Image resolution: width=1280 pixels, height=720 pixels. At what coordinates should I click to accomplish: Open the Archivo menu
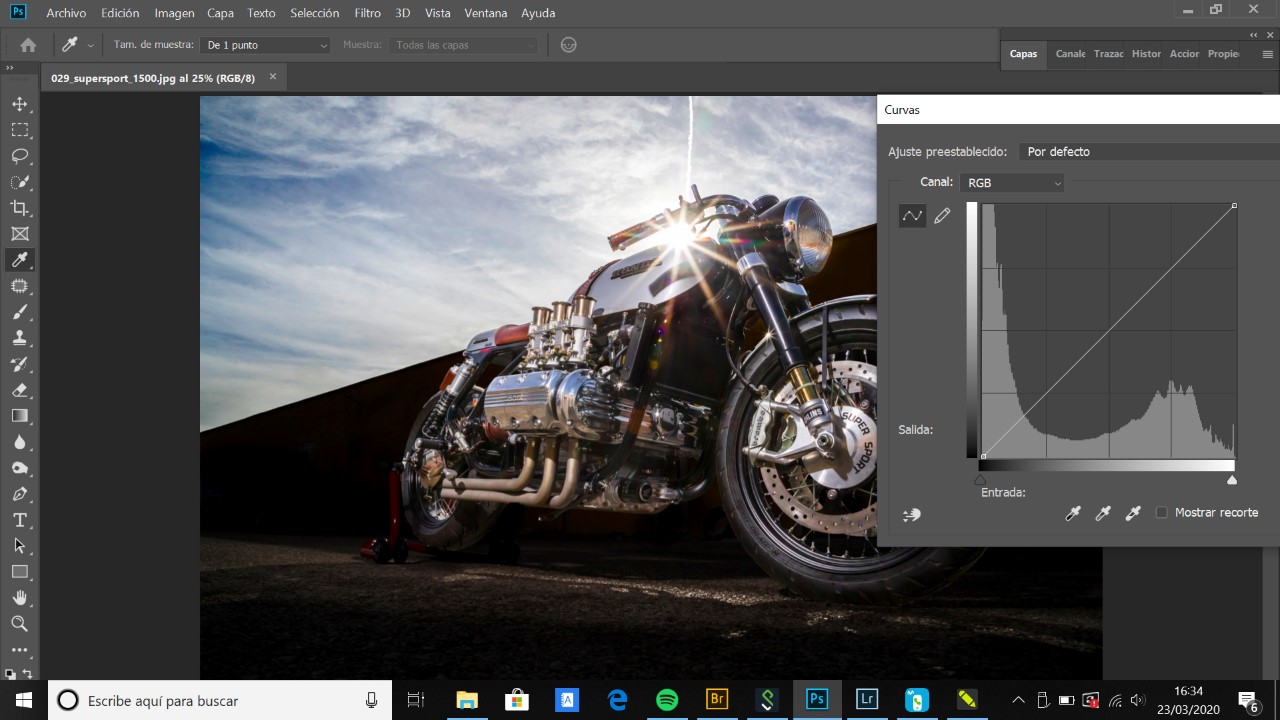point(66,13)
